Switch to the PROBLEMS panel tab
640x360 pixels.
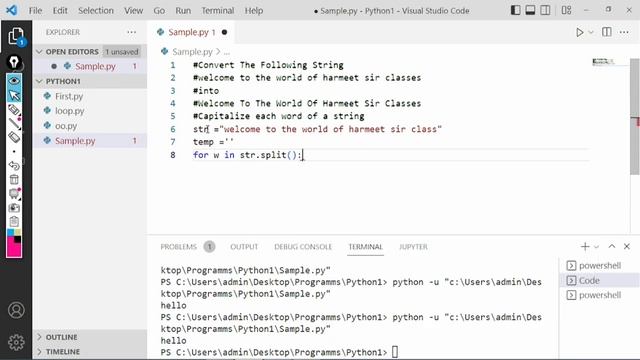tap(179, 247)
